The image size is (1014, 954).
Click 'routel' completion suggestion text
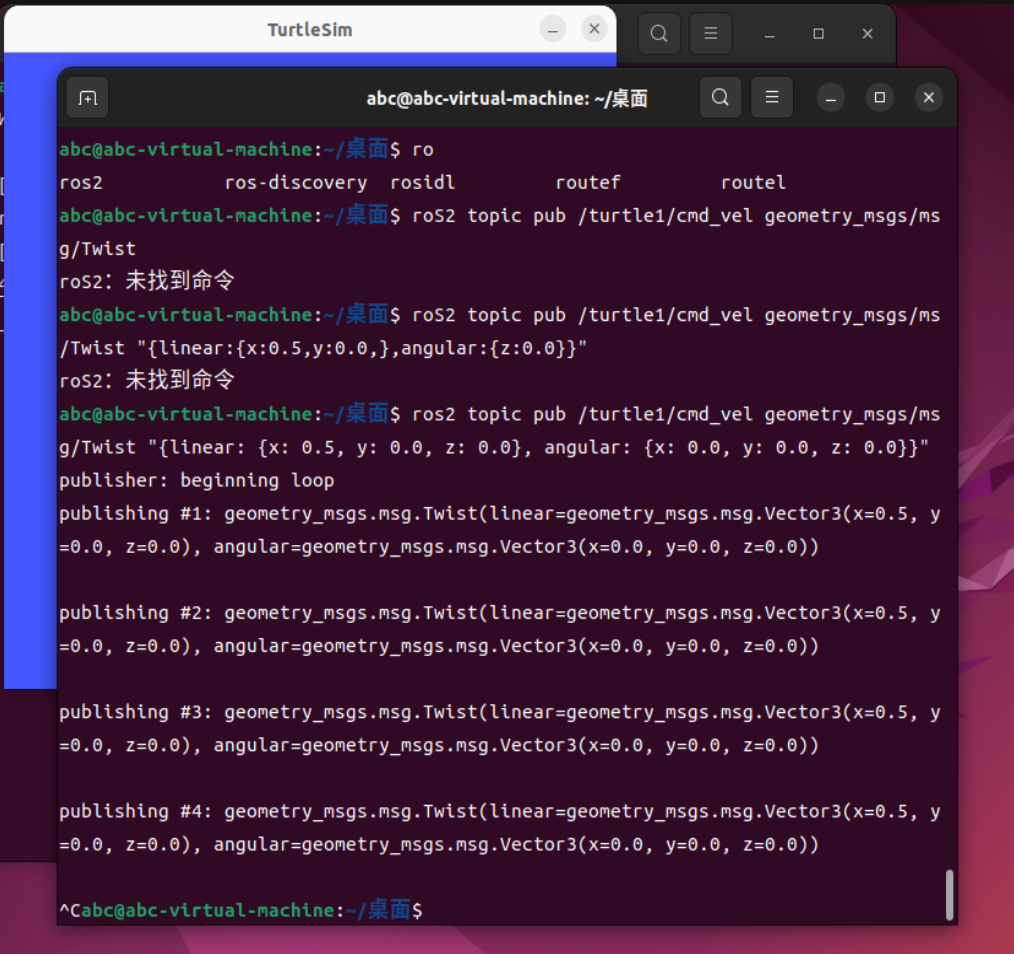tap(753, 183)
